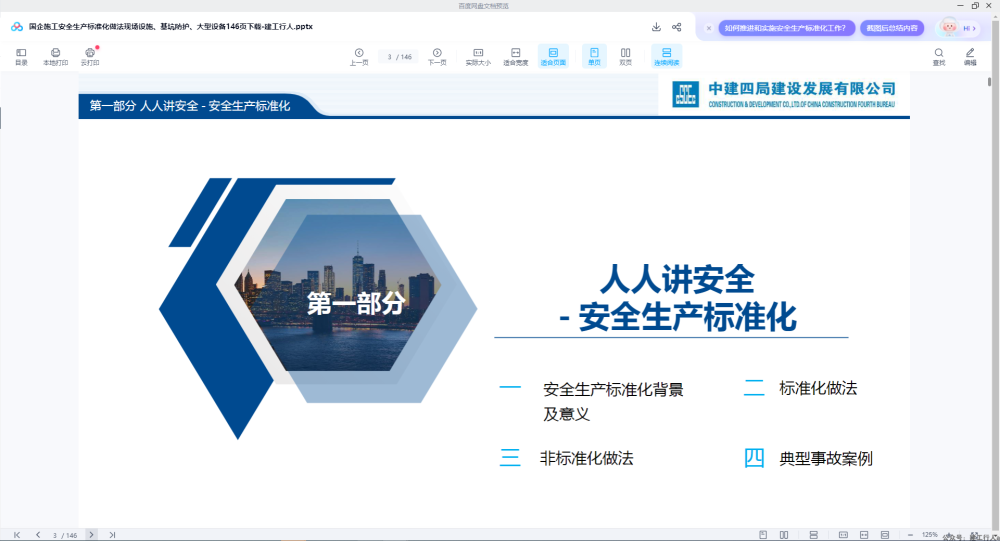Download the document via the download icon
Image resolution: width=1000 pixels, height=541 pixels.
(x=656, y=27)
